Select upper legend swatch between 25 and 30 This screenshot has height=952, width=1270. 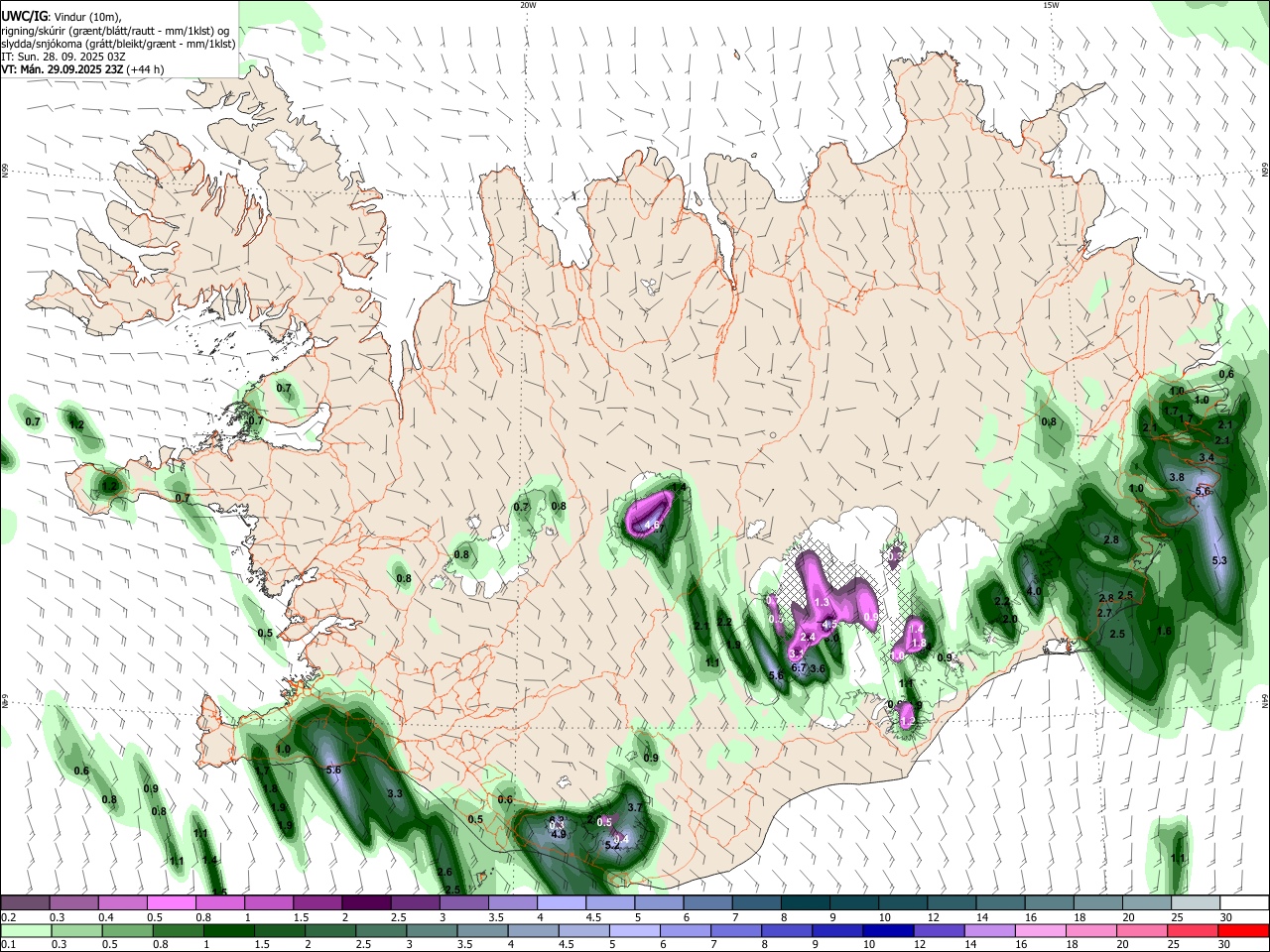pos(1195,902)
